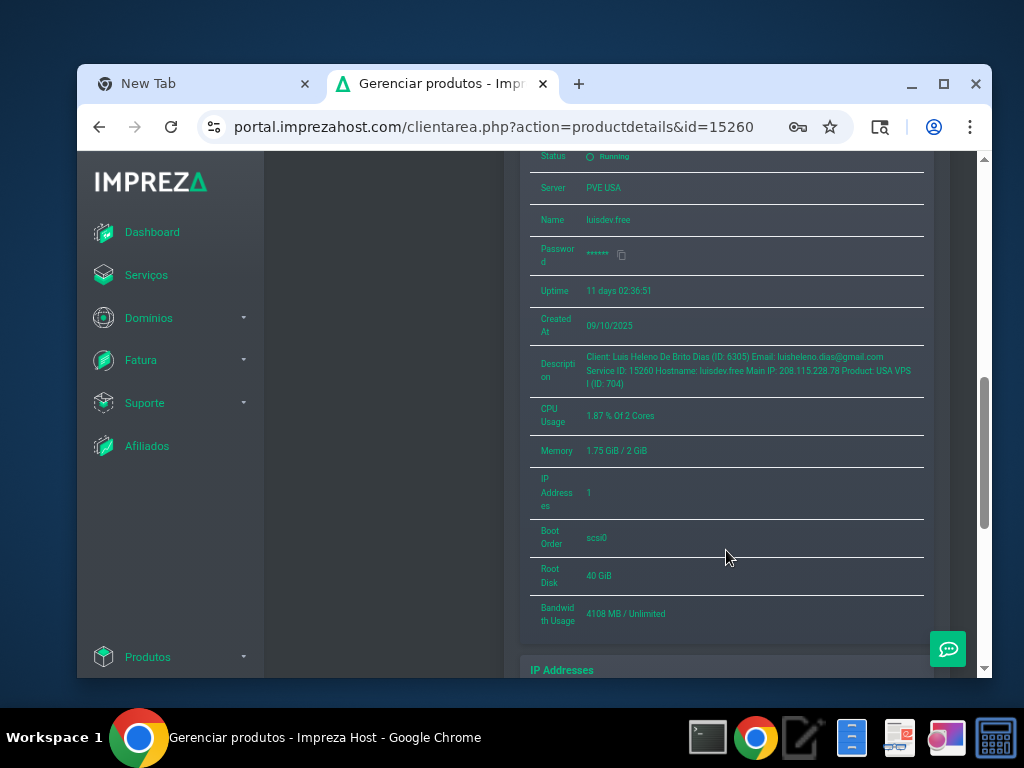Image resolution: width=1024 pixels, height=768 pixels.
Task: Click memory value '1.75 GiB / 2 GiB'
Action: coord(616,451)
